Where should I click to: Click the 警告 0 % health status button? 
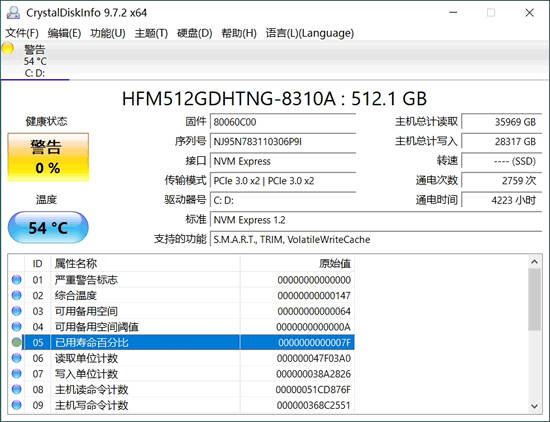coord(48,157)
